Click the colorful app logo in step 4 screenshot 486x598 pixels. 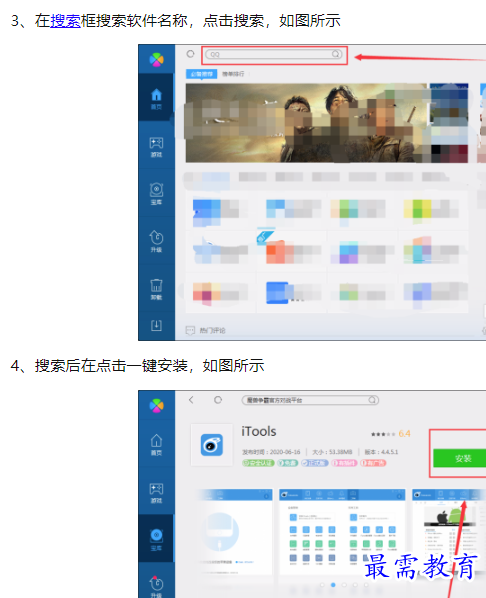[x=156, y=405]
